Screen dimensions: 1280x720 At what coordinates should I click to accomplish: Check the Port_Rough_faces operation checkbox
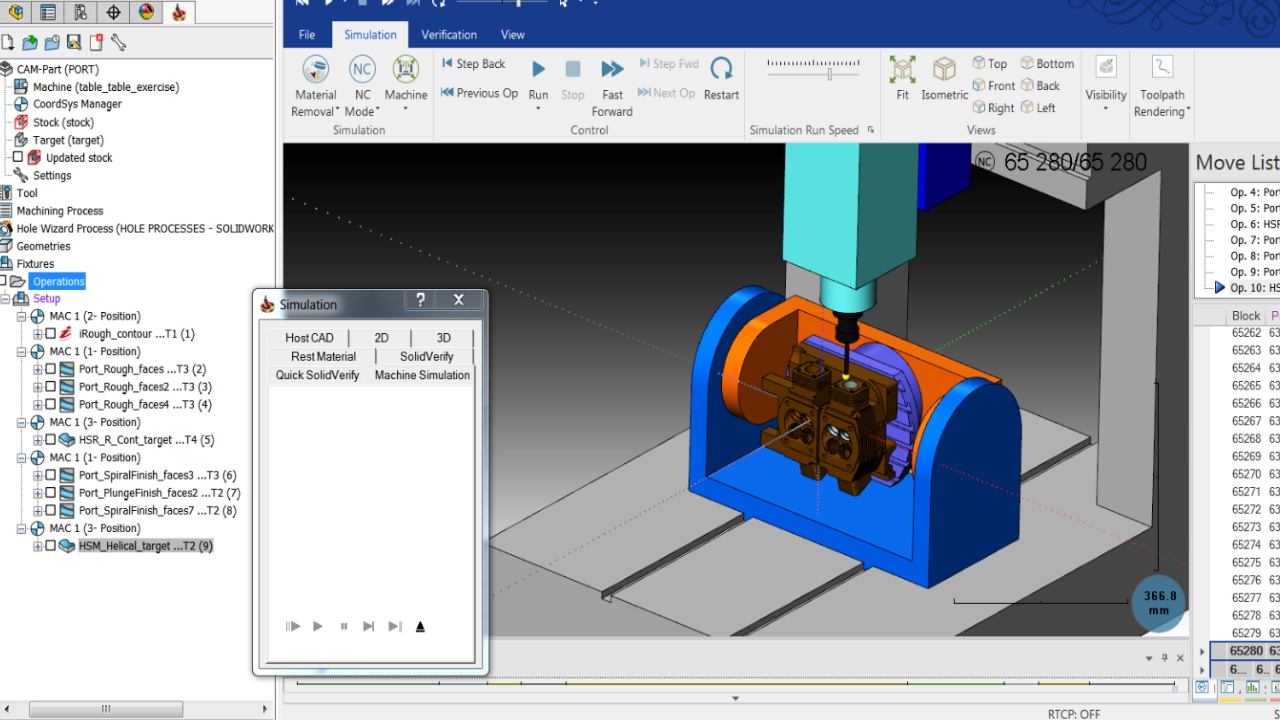click(x=51, y=369)
